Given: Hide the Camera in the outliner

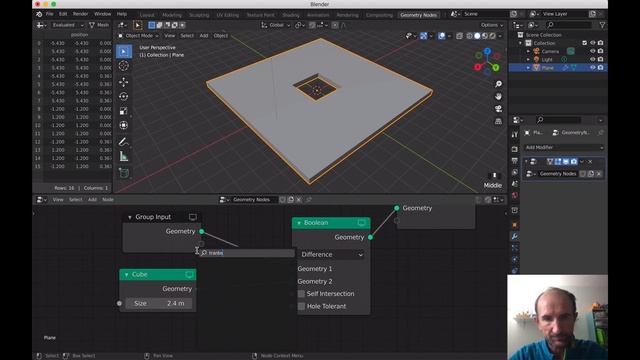Looking at the screenshot, I should [593, 51].
